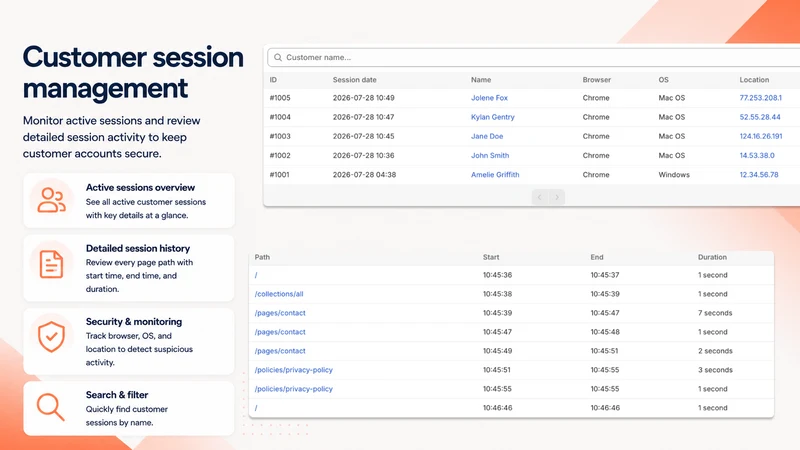This screenshot has height=450, width=800.
Task: Click the Name column header
Action: tap(481, 80)
